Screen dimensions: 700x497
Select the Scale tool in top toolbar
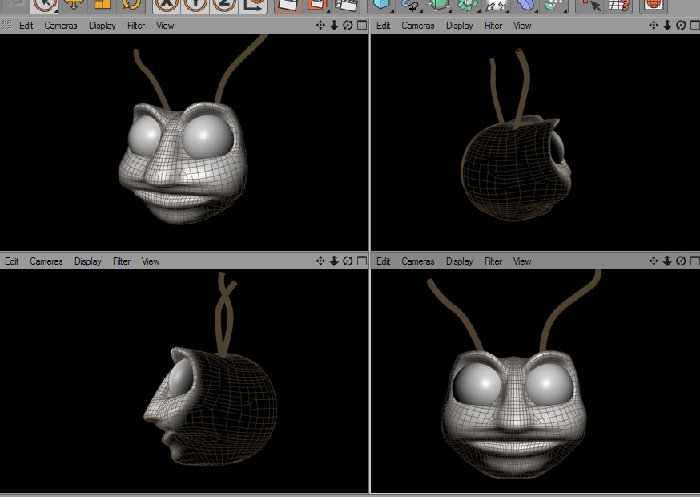(103, 4)
